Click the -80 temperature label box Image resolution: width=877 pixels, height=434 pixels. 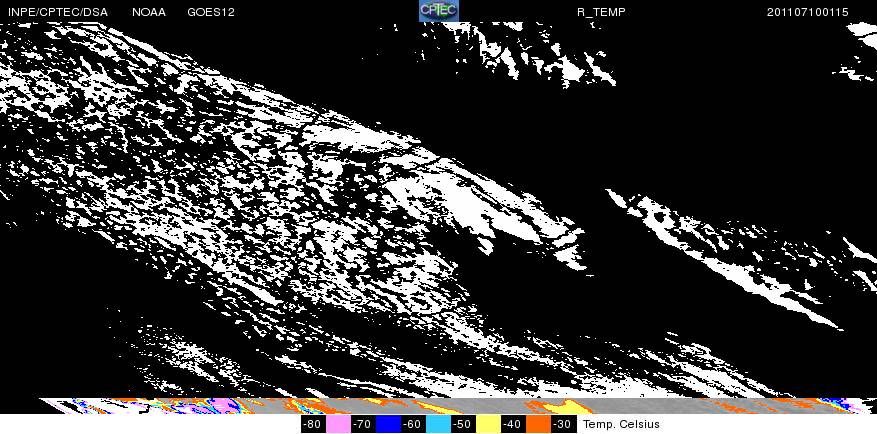tap(313, 424)
